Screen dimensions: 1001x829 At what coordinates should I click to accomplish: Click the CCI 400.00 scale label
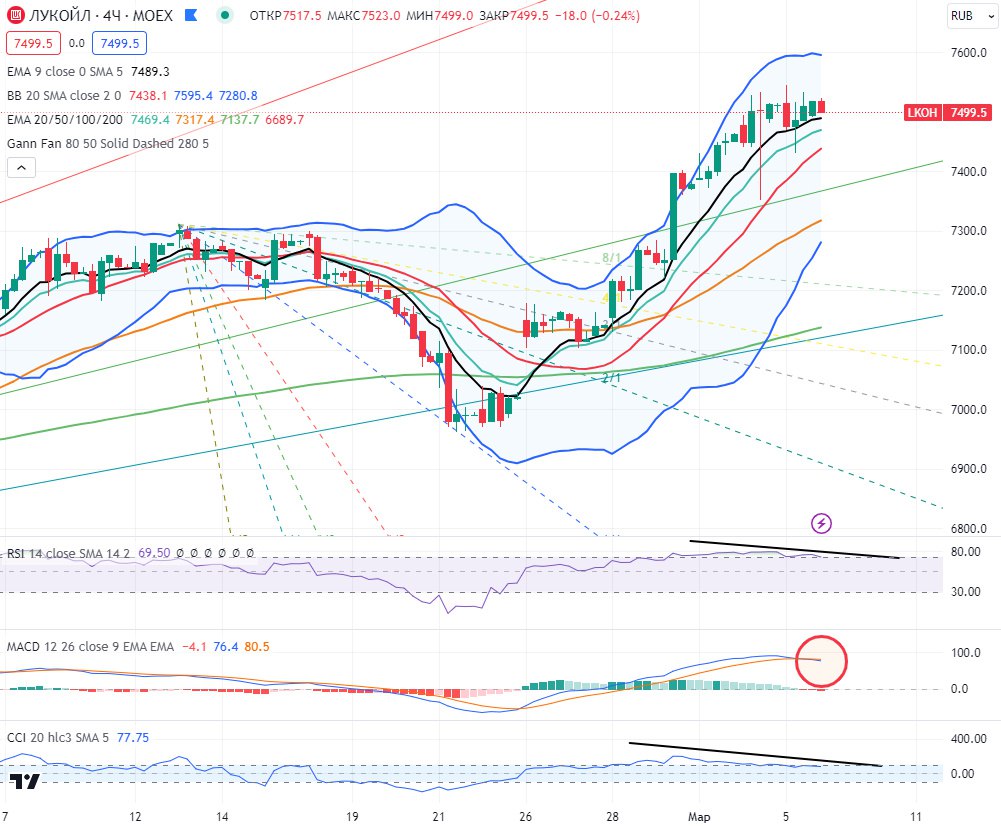click(x=968, y=739)
